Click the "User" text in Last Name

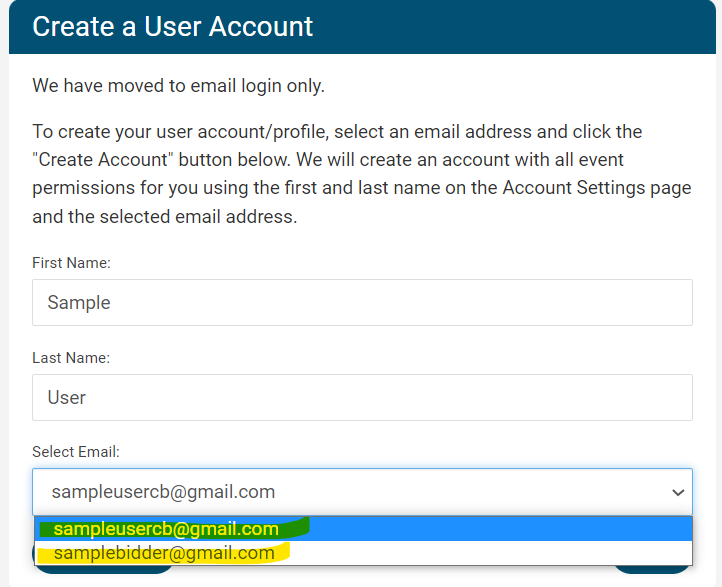pyautogui.click(x=67, y=397)
